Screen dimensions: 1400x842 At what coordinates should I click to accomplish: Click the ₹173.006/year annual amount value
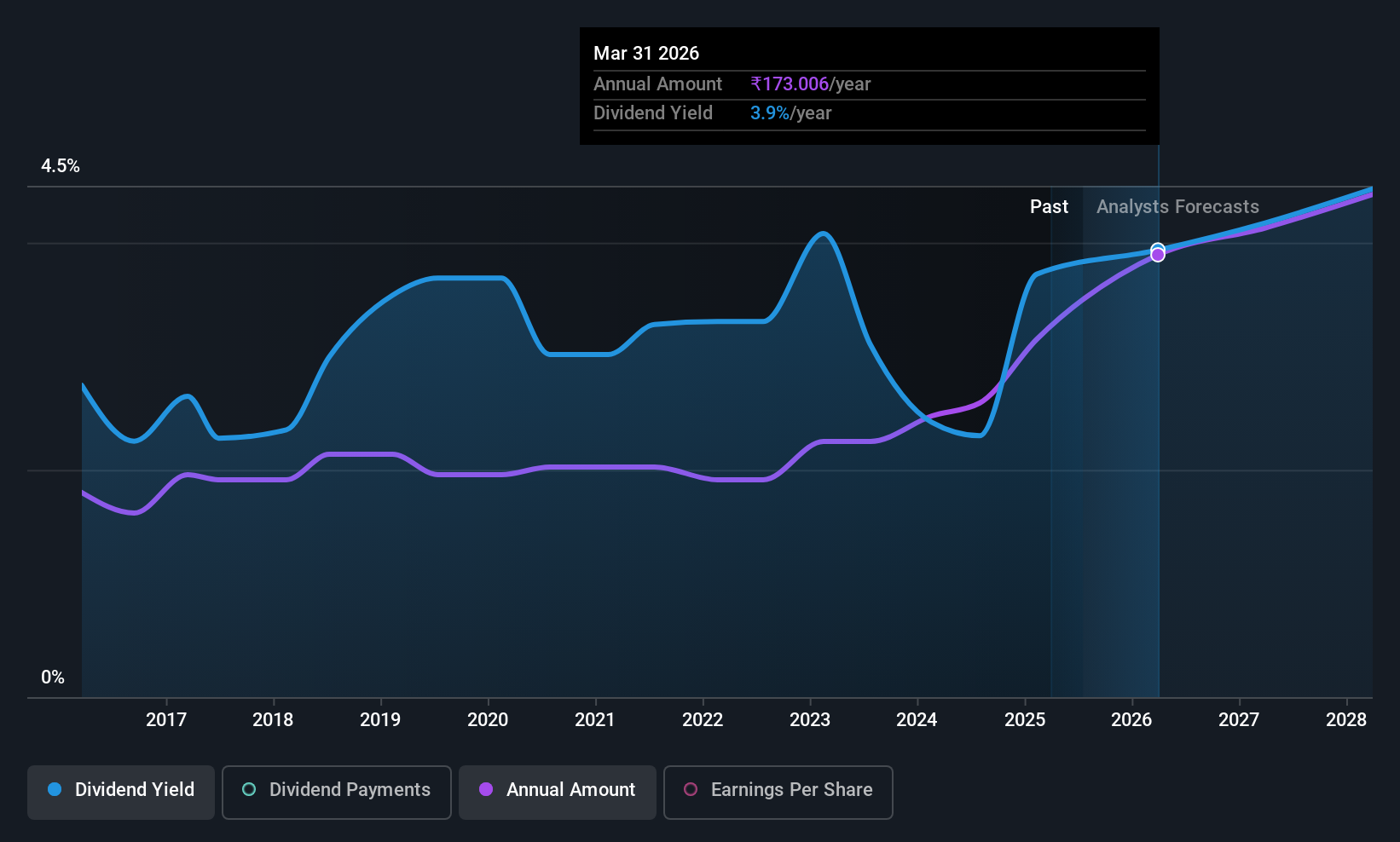(811, 84)
